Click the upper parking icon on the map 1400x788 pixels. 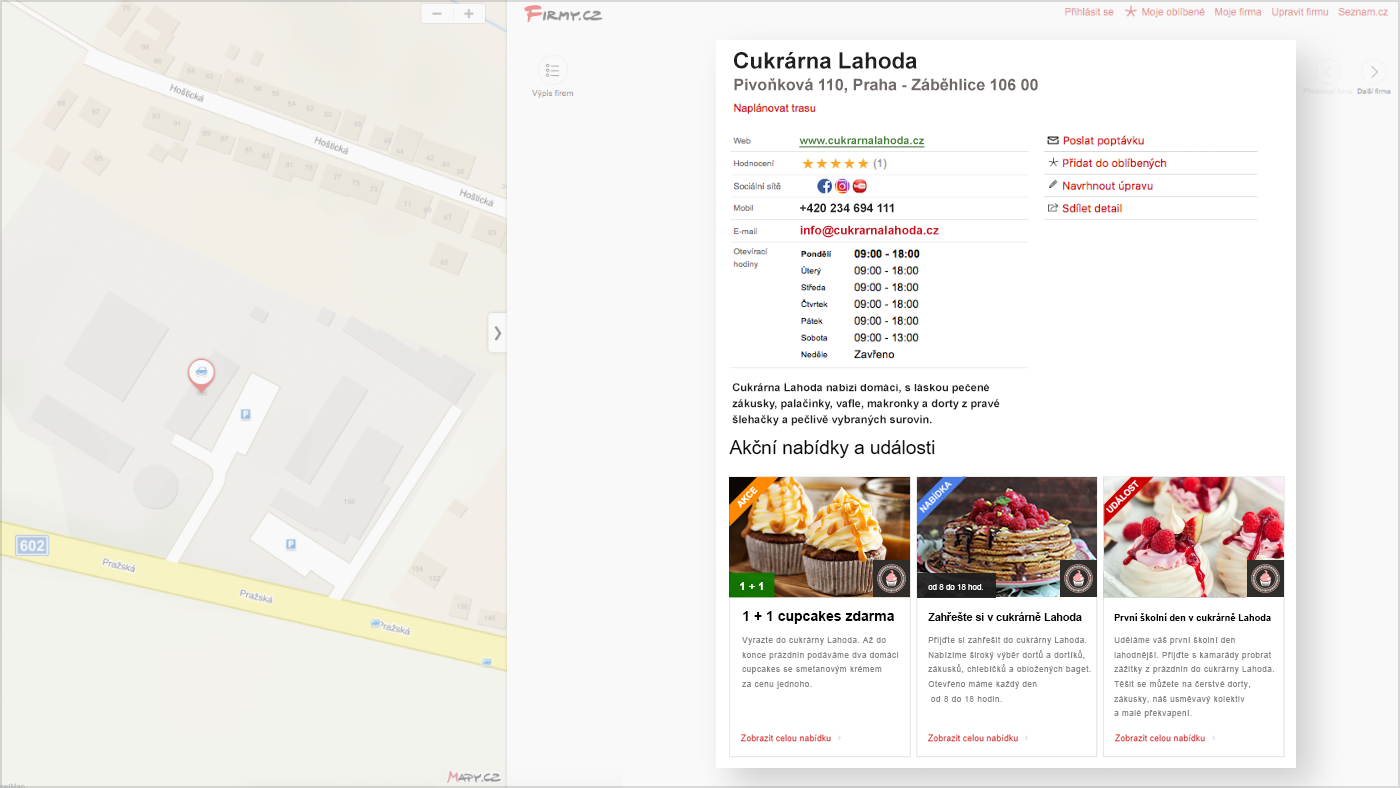246,414
